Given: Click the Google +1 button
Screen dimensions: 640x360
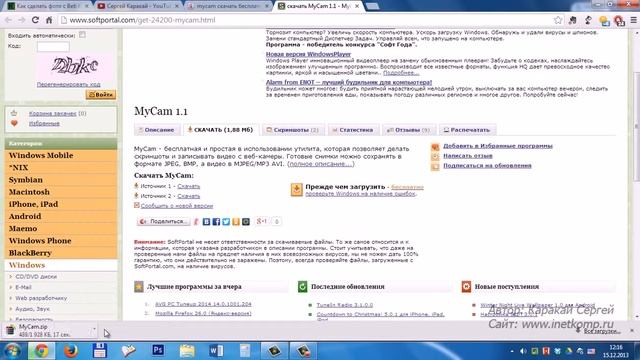Looking at the screenshot, I should coord(262,221).
